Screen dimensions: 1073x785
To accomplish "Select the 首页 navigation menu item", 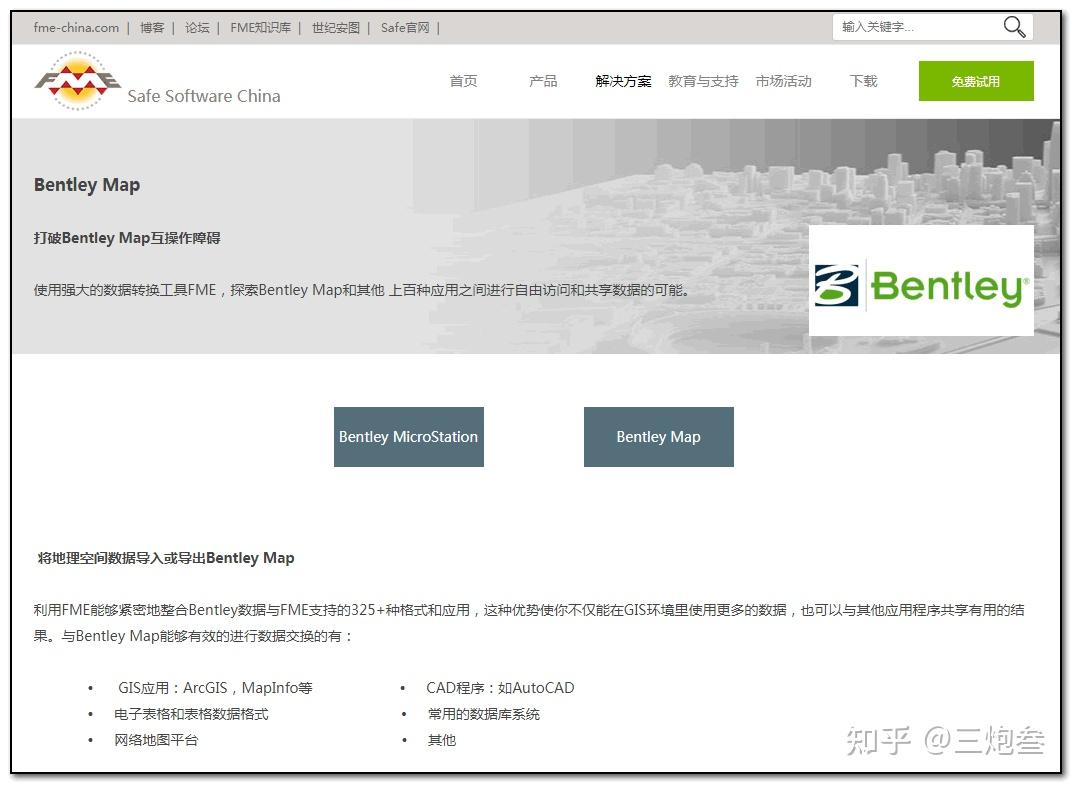I will coord(463,81).
